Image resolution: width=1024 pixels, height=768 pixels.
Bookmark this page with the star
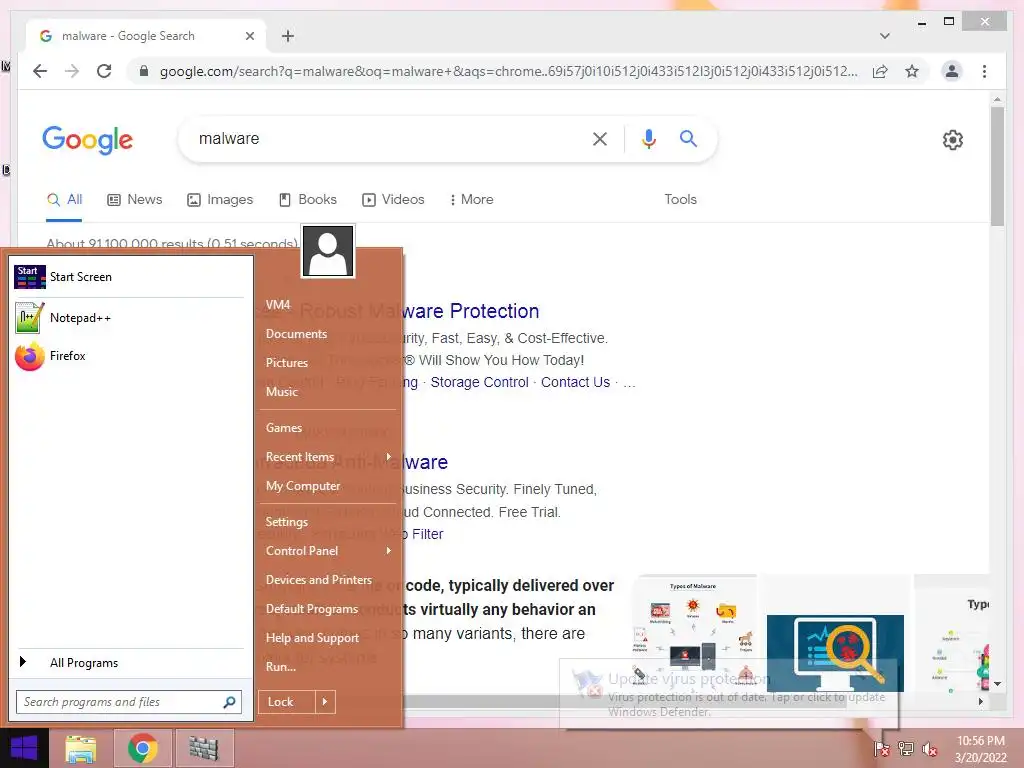(x=912, y=71)
